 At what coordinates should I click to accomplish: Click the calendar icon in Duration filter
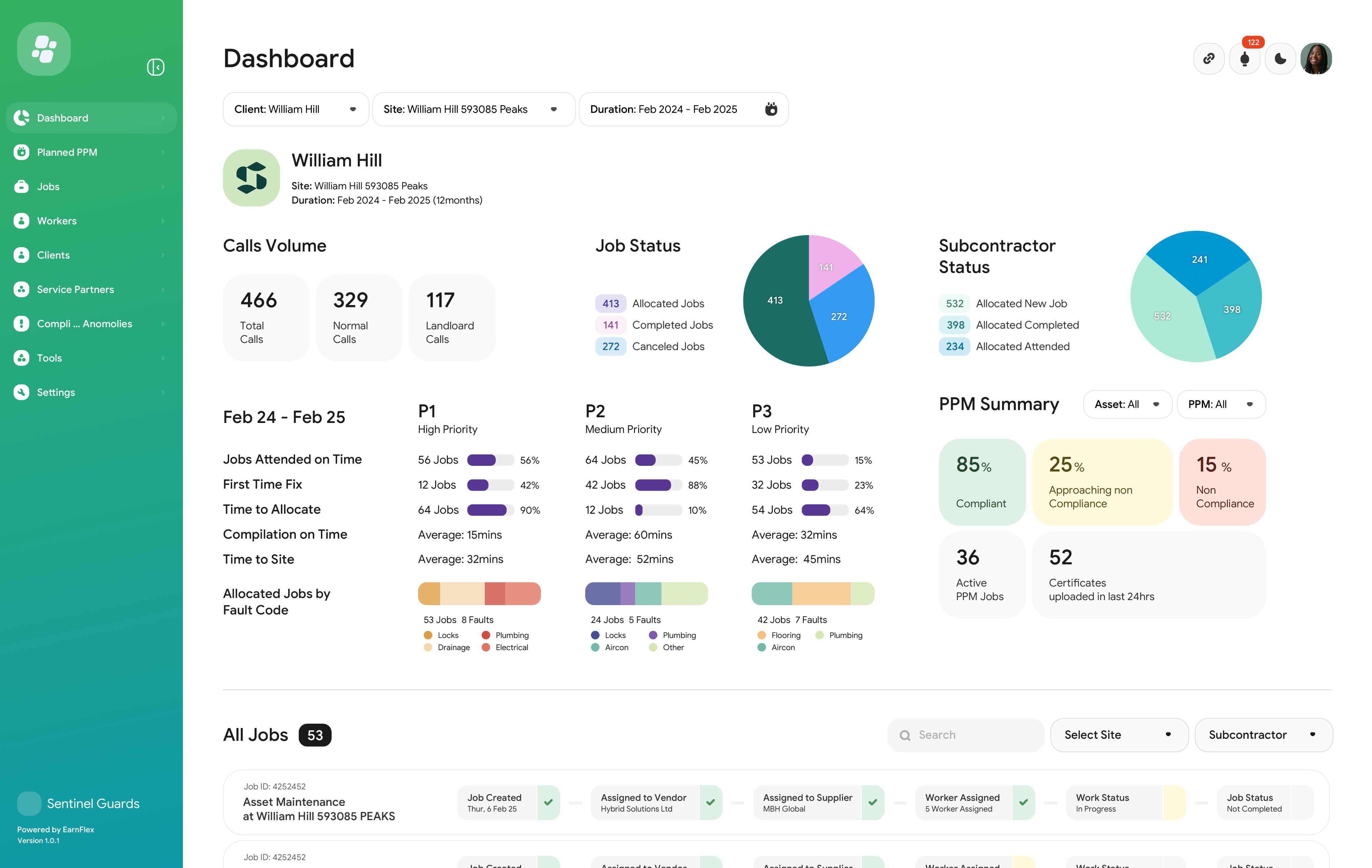point(771,109)
